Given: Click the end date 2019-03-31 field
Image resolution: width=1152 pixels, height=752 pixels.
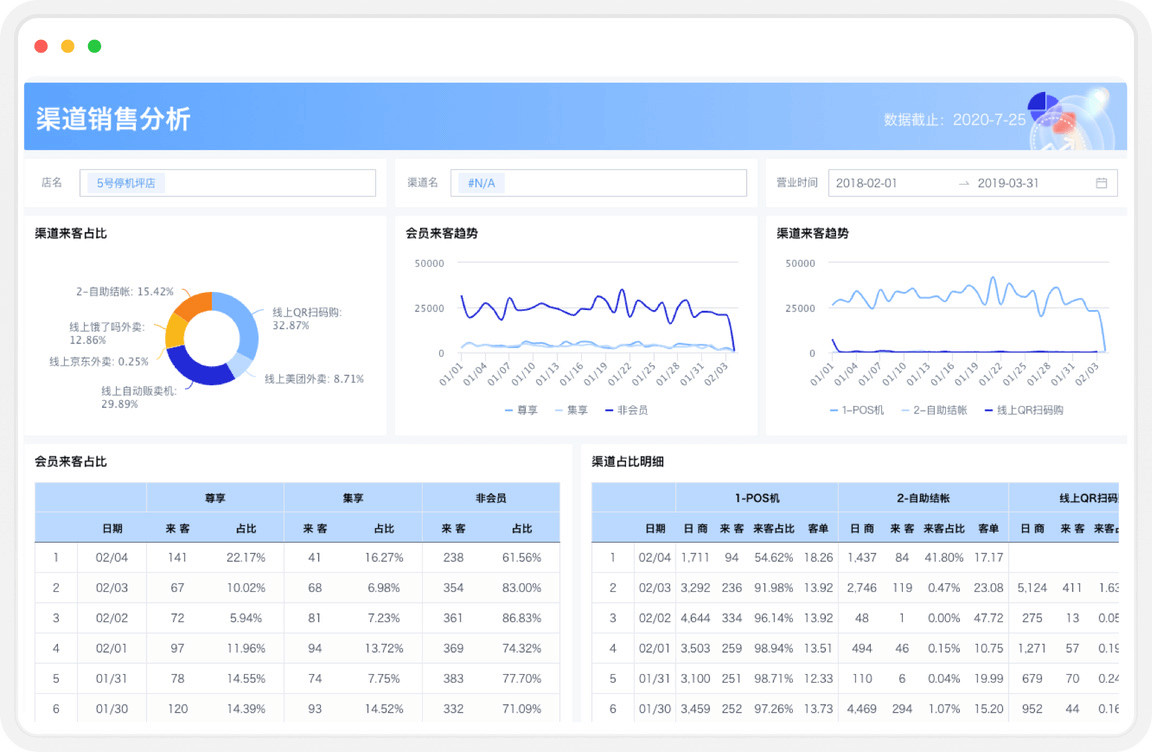Looking at the screenshot, I should (1008, 183).
